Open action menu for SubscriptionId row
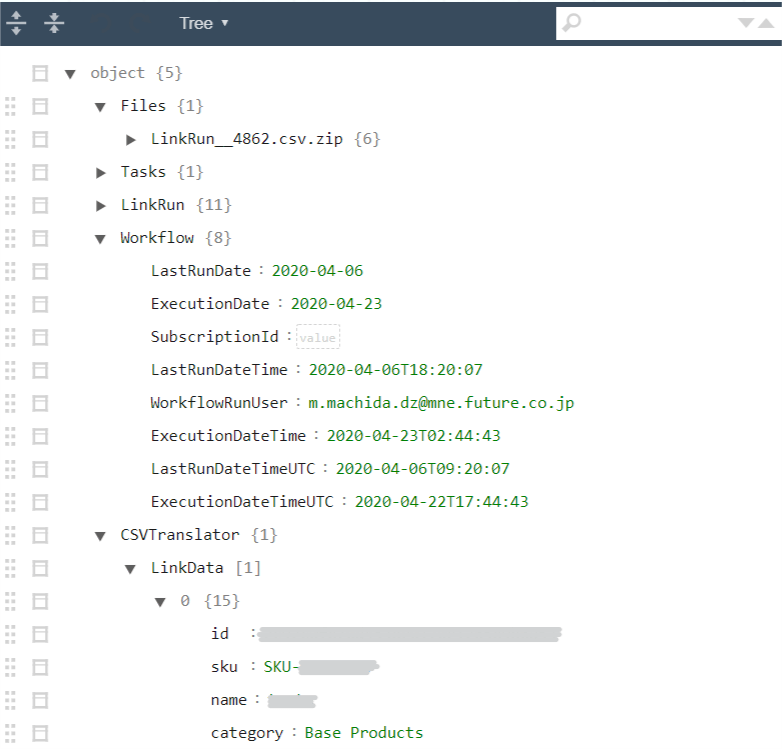This screenshot has width=782, height=749. (40, 337)
